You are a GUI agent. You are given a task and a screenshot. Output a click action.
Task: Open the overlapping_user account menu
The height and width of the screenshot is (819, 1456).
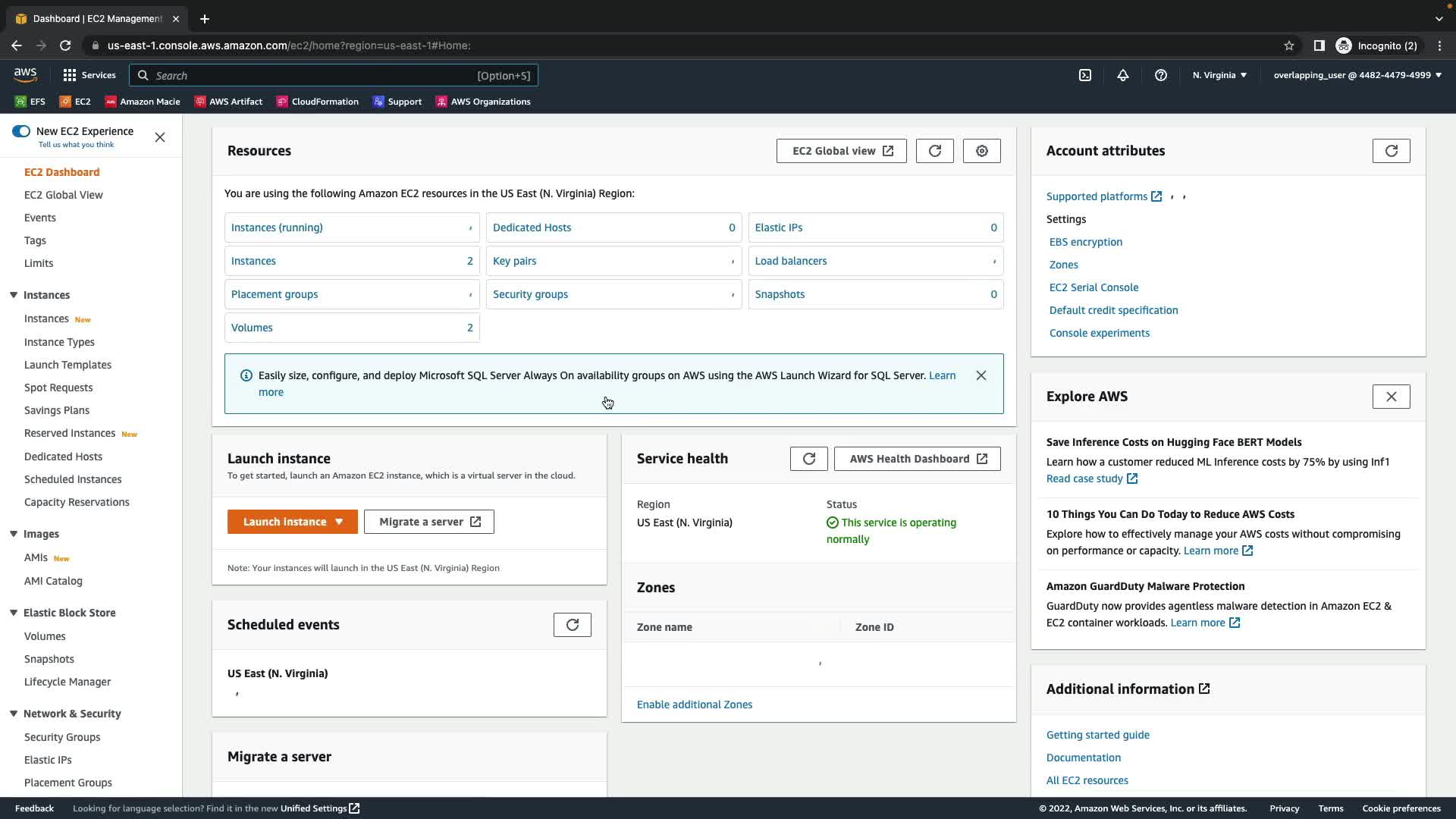tap(1357, 75)
